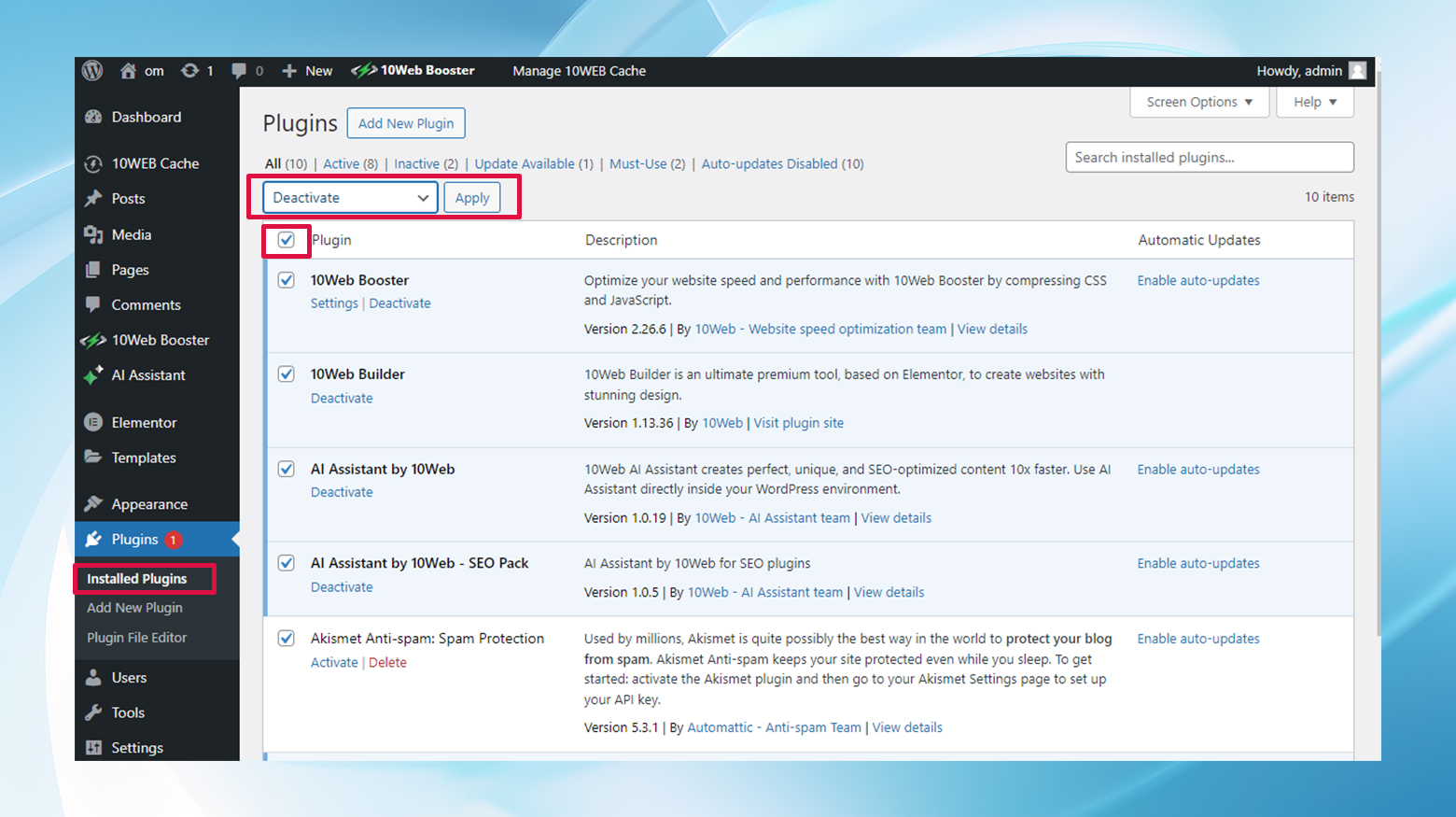Click the Elementor sidebar icon

click(93, 422)
